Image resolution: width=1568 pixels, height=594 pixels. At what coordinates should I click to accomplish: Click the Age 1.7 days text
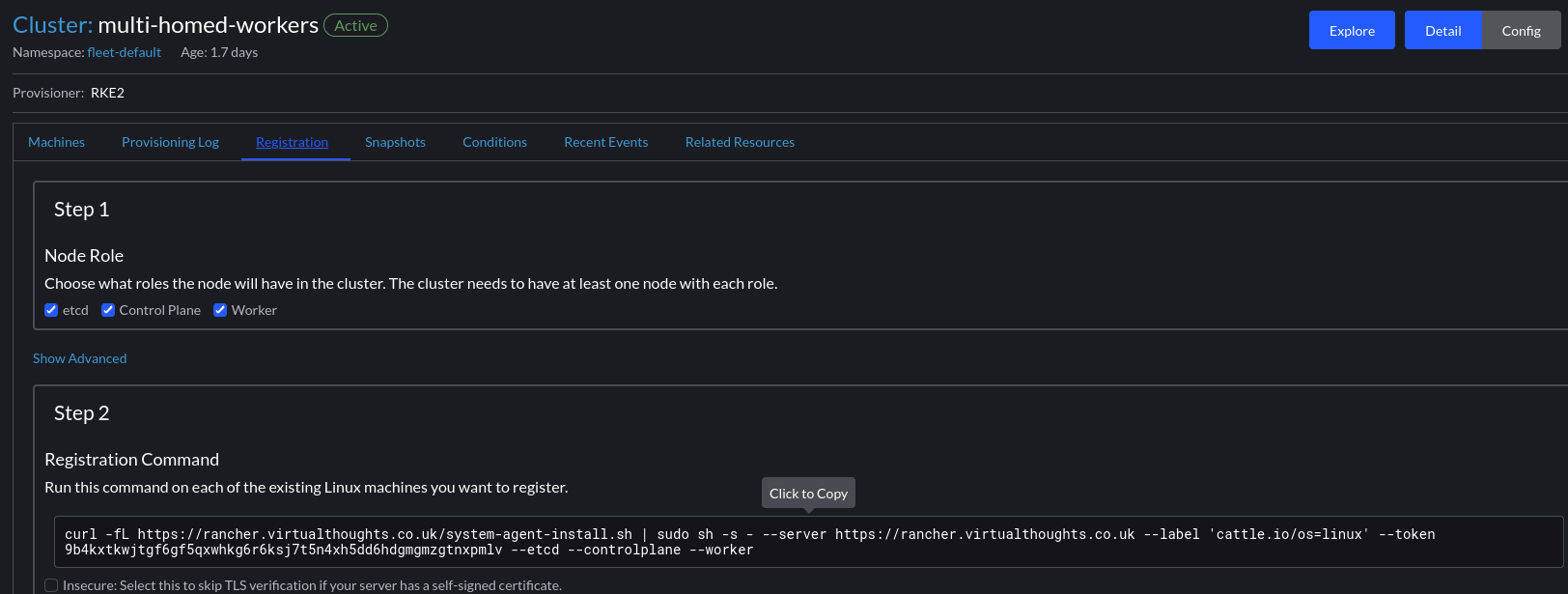219,52
